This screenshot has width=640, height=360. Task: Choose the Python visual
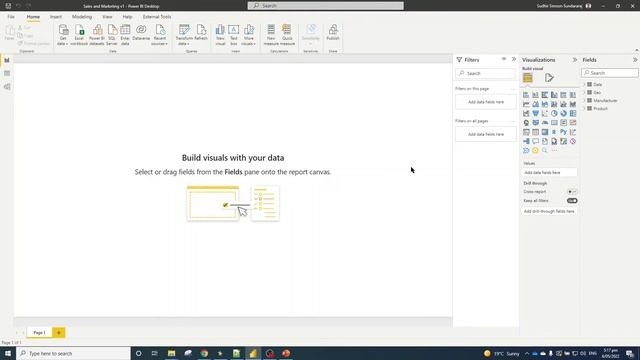(564, 132)
